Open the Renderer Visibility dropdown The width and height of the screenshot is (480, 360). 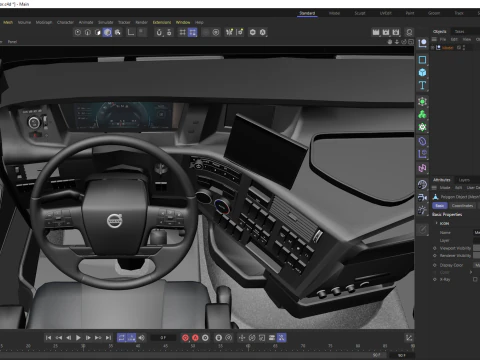click(x=477, y=255)
